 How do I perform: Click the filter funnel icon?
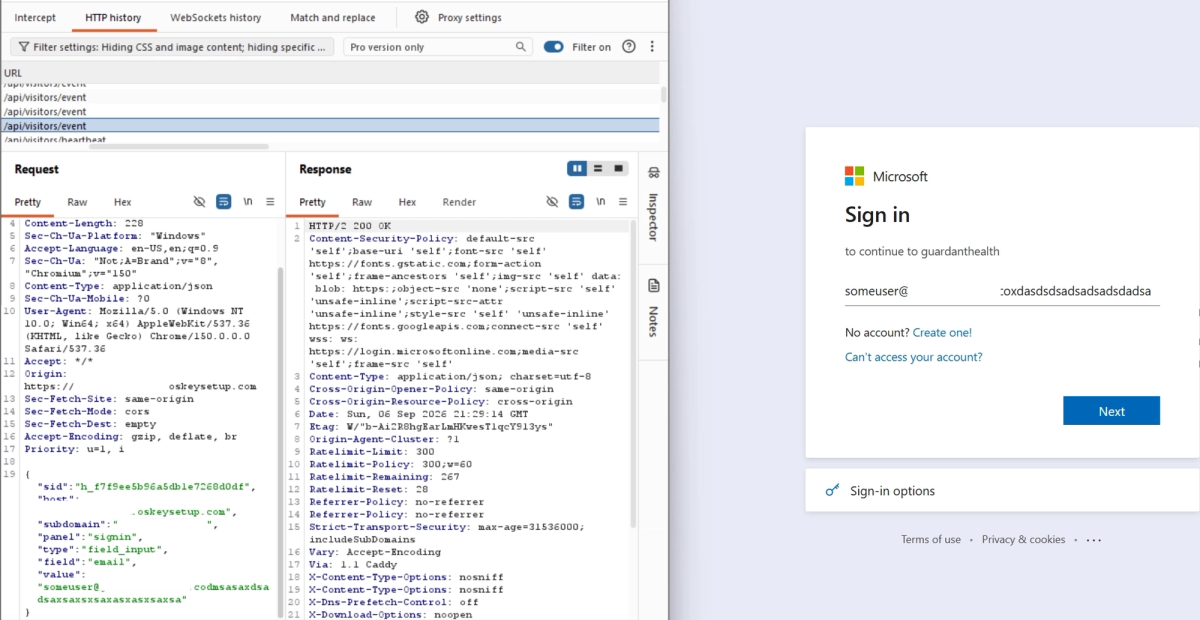pos(24,47)
